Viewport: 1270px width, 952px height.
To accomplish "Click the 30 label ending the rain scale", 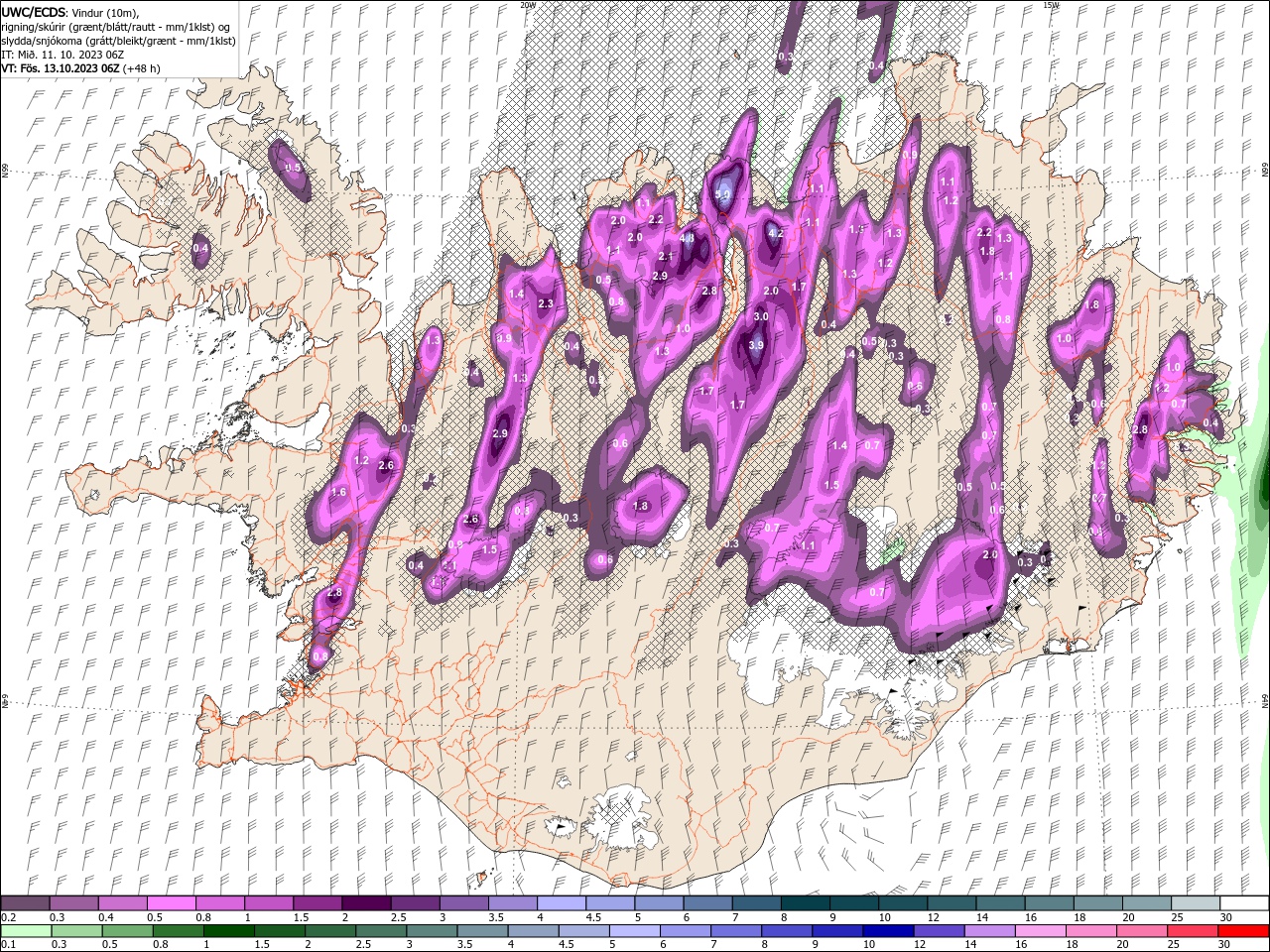I will (x=1226, y=945).
